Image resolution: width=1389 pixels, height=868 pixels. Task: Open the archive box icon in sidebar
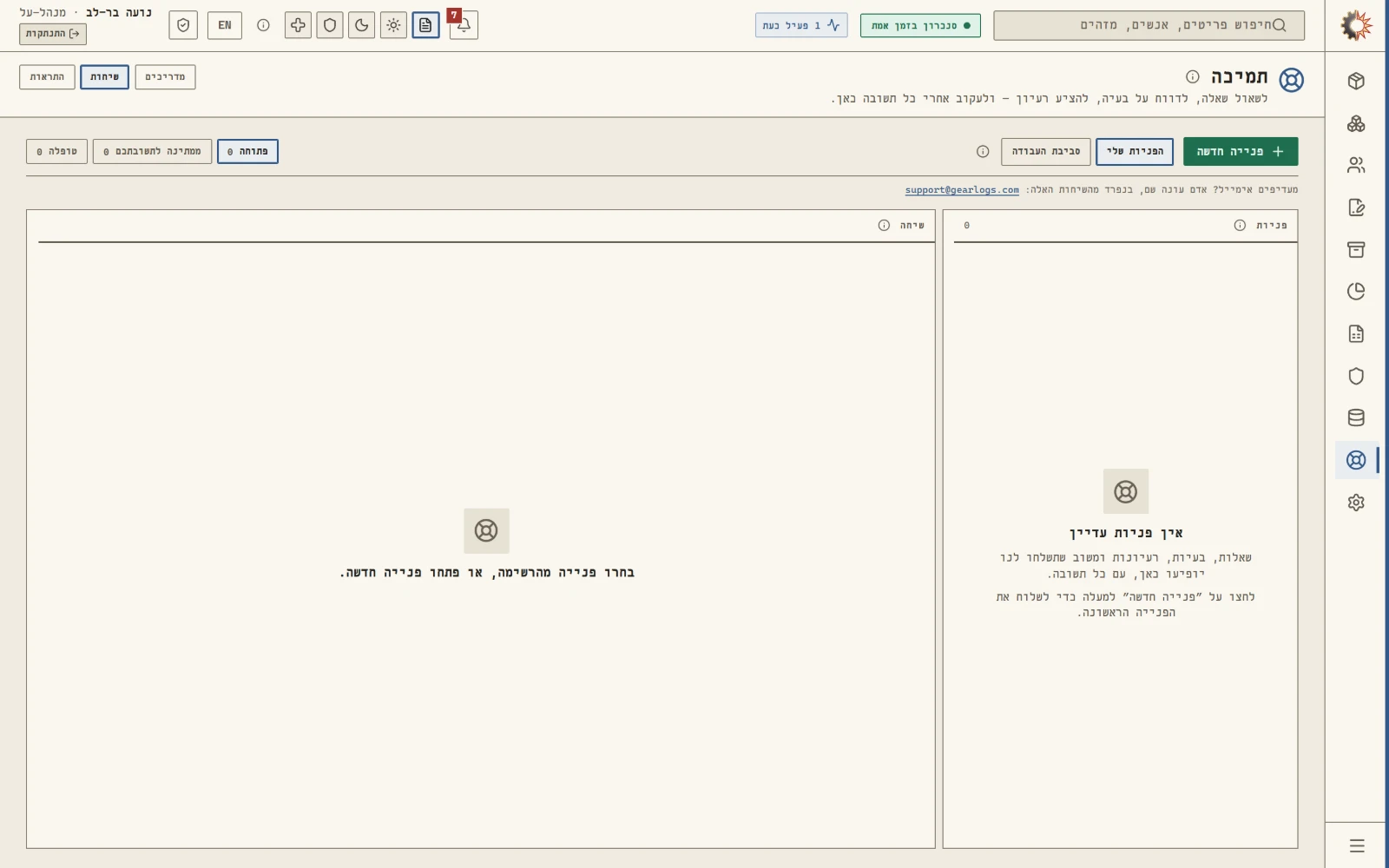coord(1356,249)
